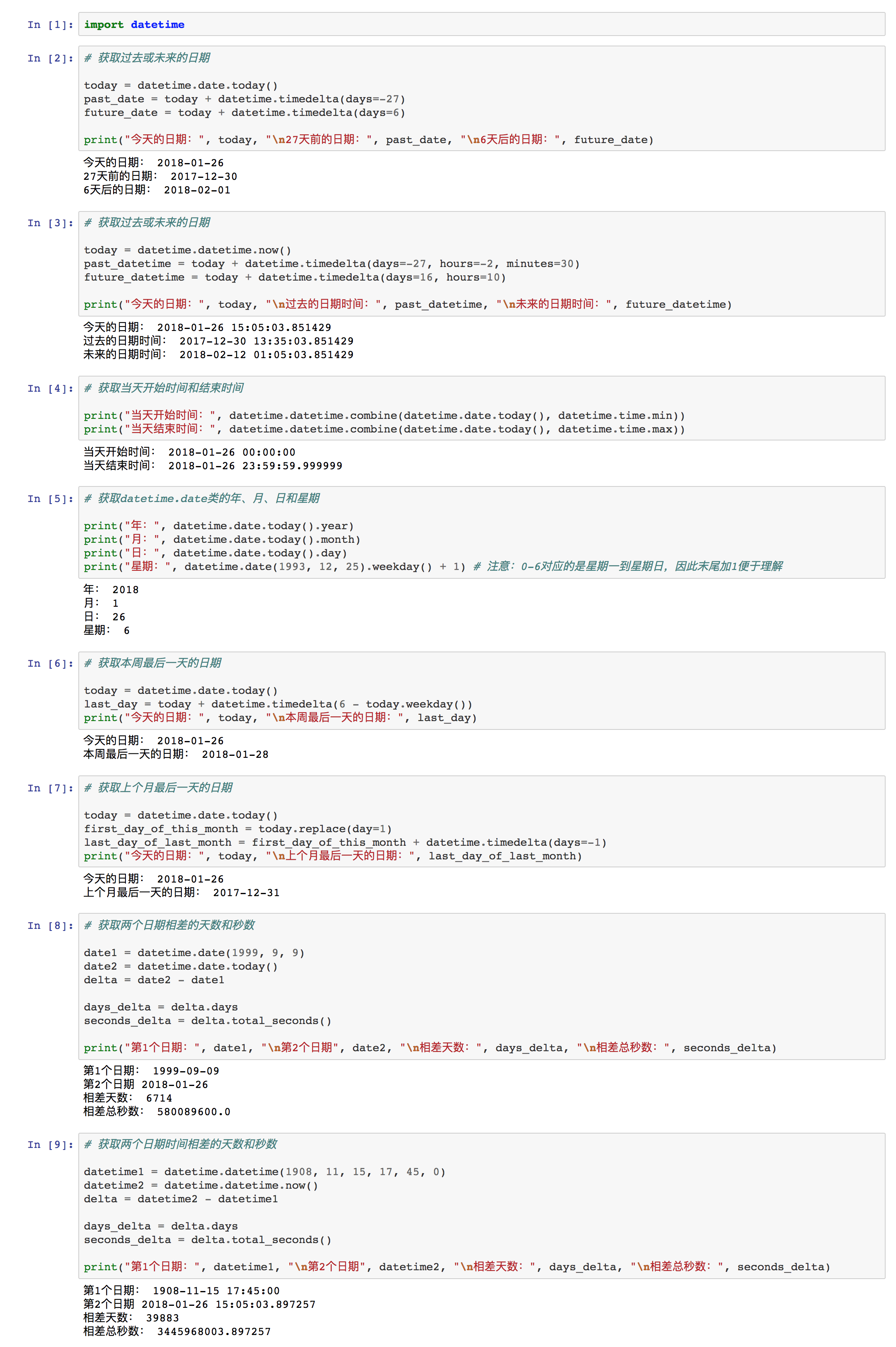Click the first_day_of_this_month assignment line
The image size is (896, 1347).
click(x=238, y=829)
